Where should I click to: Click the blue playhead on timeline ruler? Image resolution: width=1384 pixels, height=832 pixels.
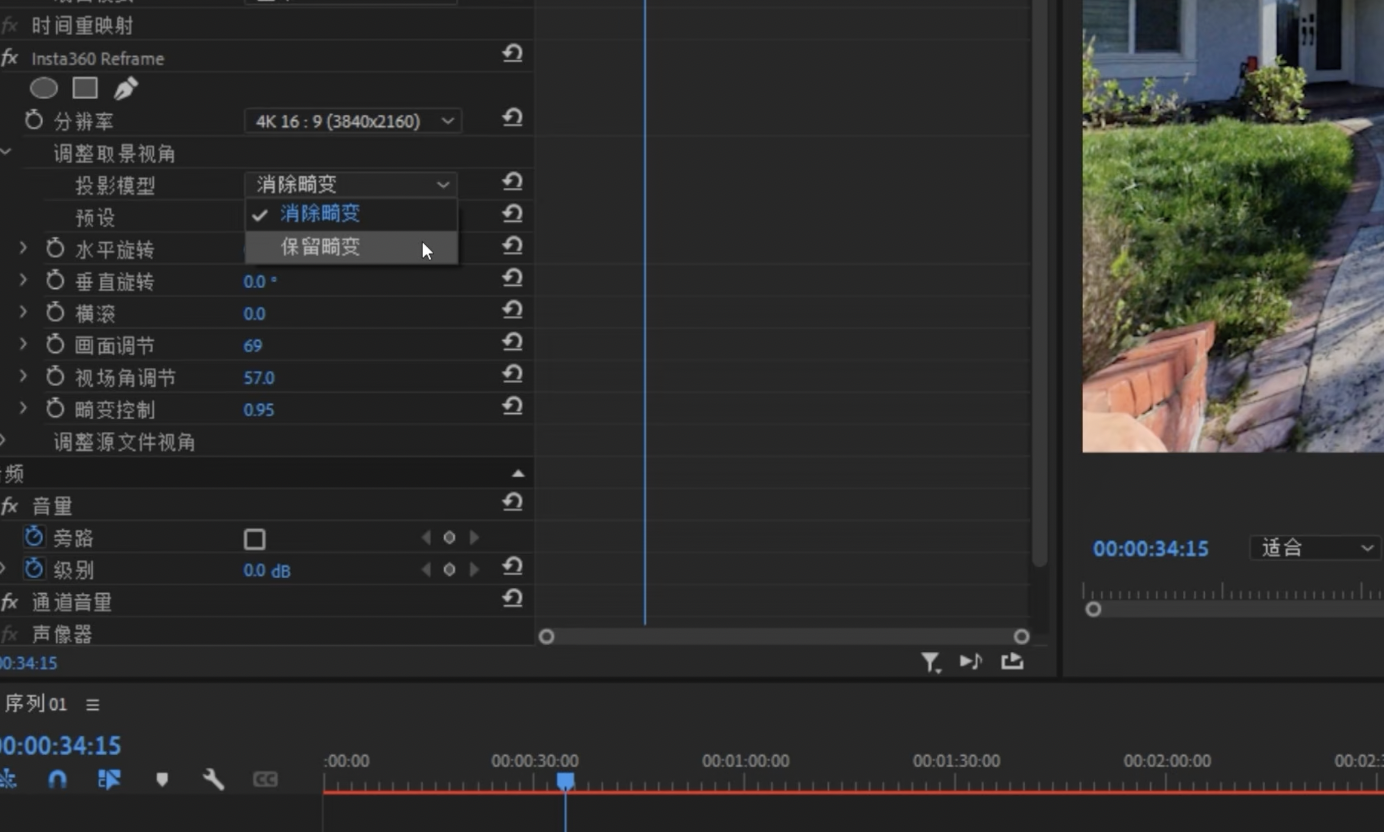[x=565, y=781]
